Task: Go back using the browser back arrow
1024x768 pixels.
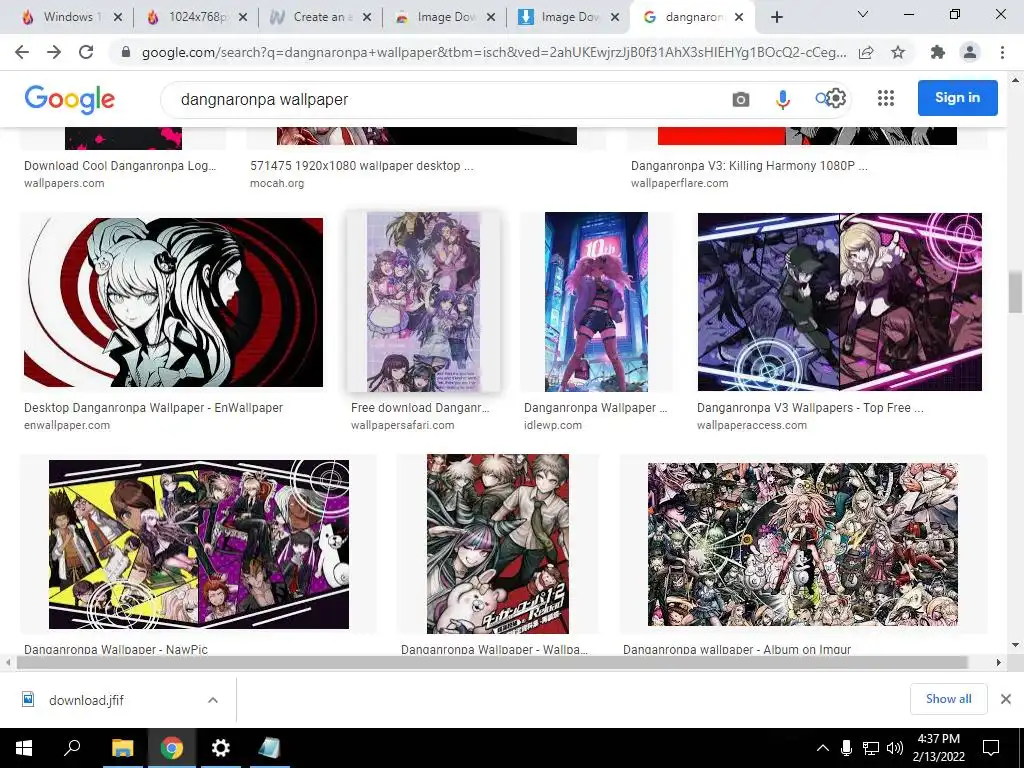Action: tap(22, 52)
